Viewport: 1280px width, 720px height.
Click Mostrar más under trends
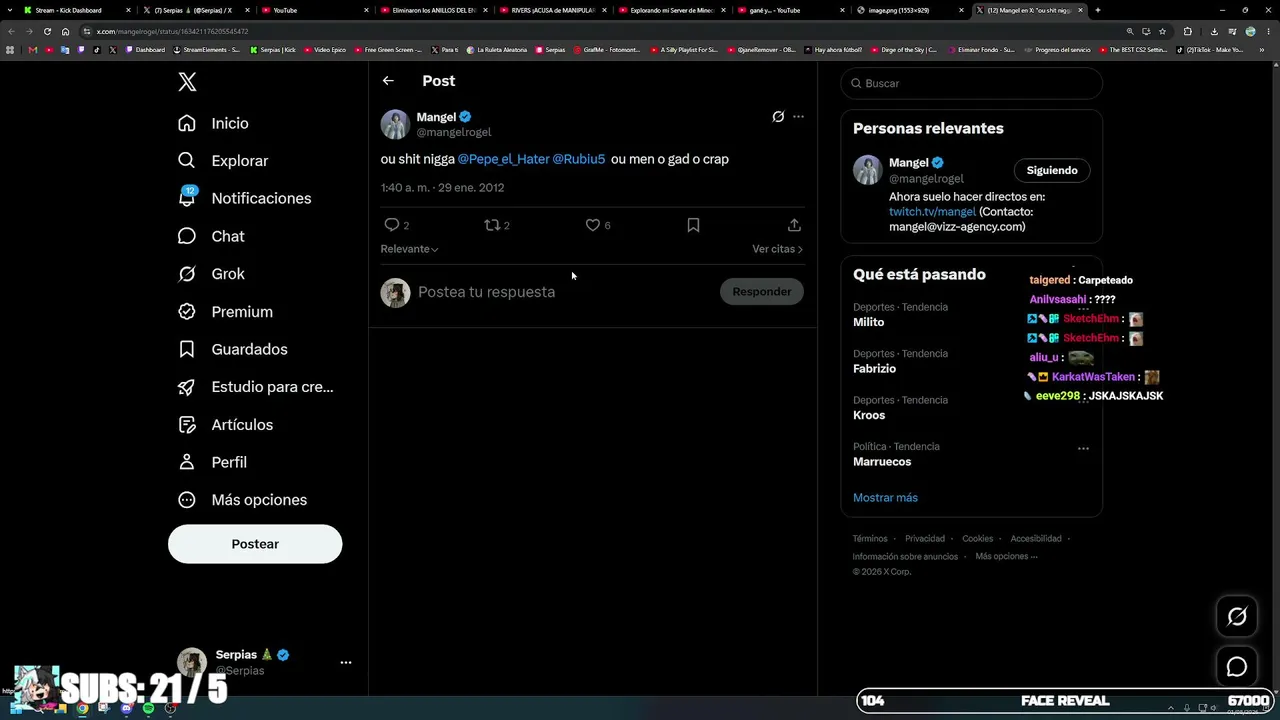click(x=885, y=498)
